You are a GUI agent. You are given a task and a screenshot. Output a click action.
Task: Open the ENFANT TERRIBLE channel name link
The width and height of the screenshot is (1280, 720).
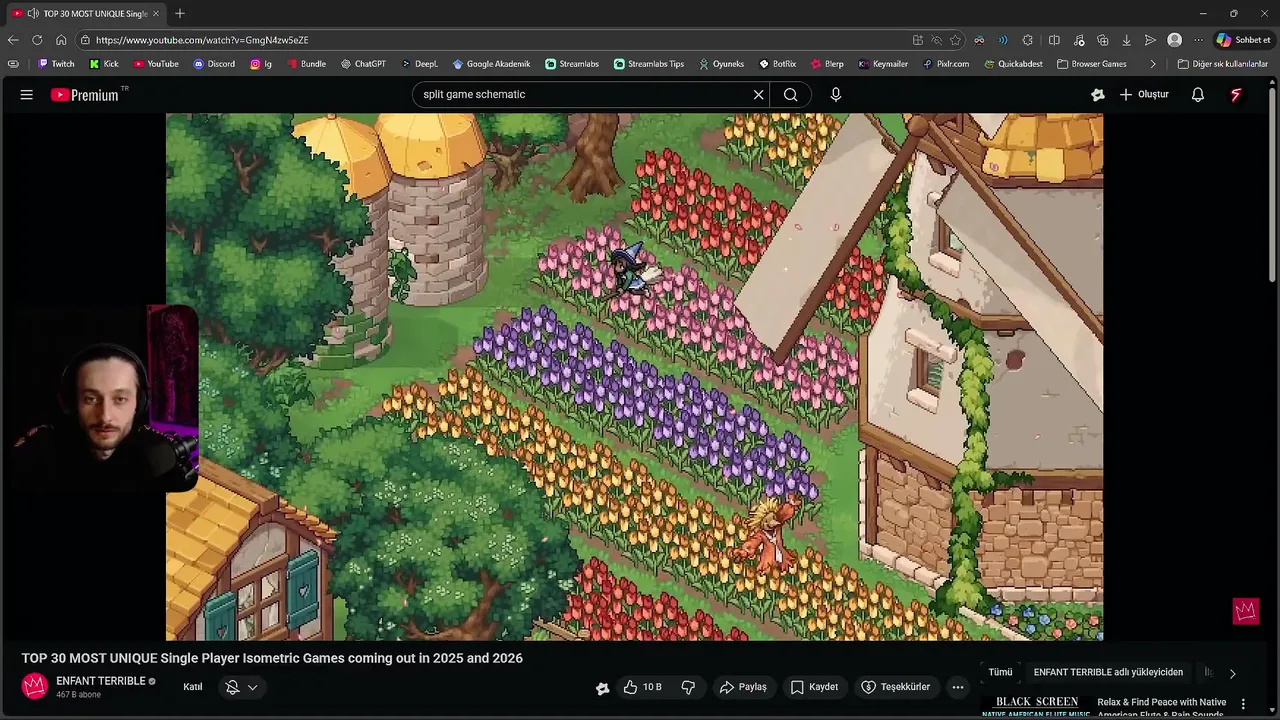[101, 681]
